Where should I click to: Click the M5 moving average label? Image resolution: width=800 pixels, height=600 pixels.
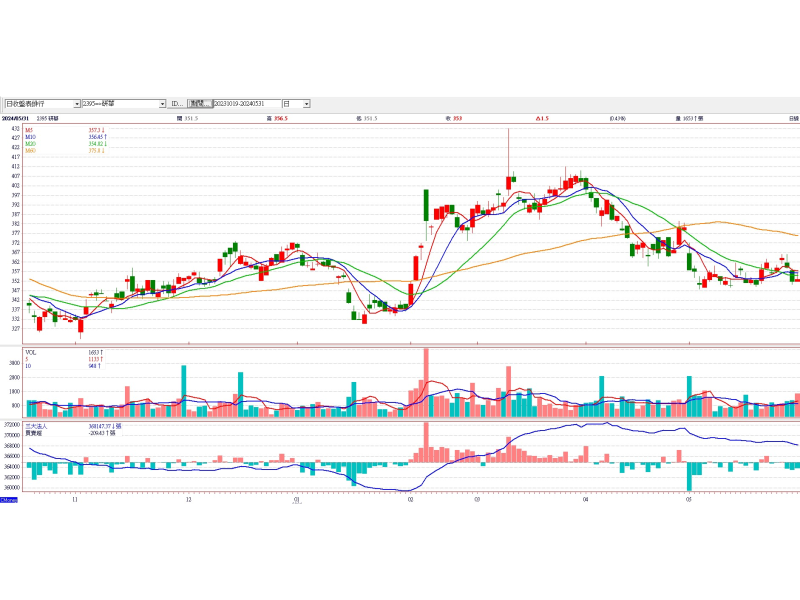(x=29, y=131)
